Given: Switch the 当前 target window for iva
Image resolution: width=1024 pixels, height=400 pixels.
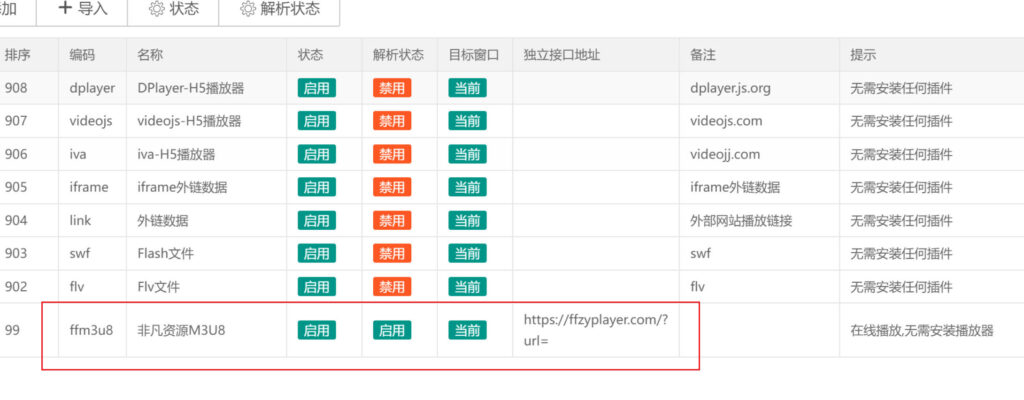Looking at the screenshot, I should pos(467,154).
